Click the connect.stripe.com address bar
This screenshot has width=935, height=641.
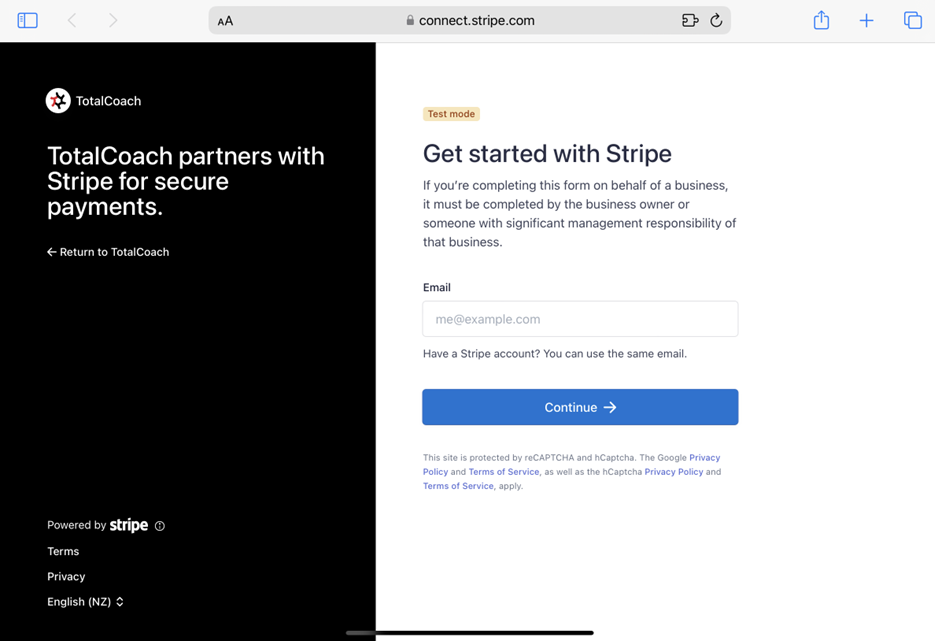[x=470, y=20]
